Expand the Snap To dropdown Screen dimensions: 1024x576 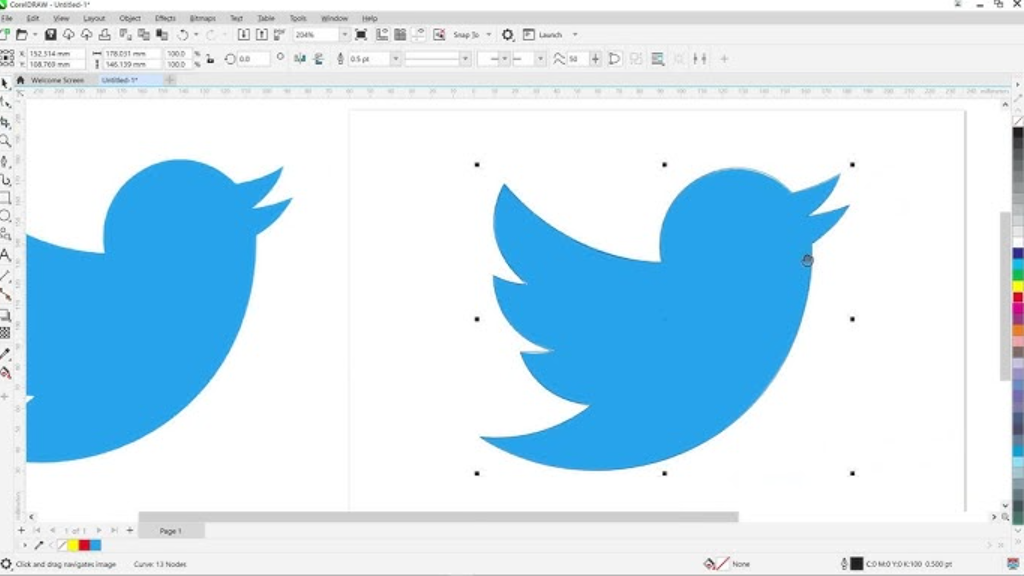[x=488, y=35]
